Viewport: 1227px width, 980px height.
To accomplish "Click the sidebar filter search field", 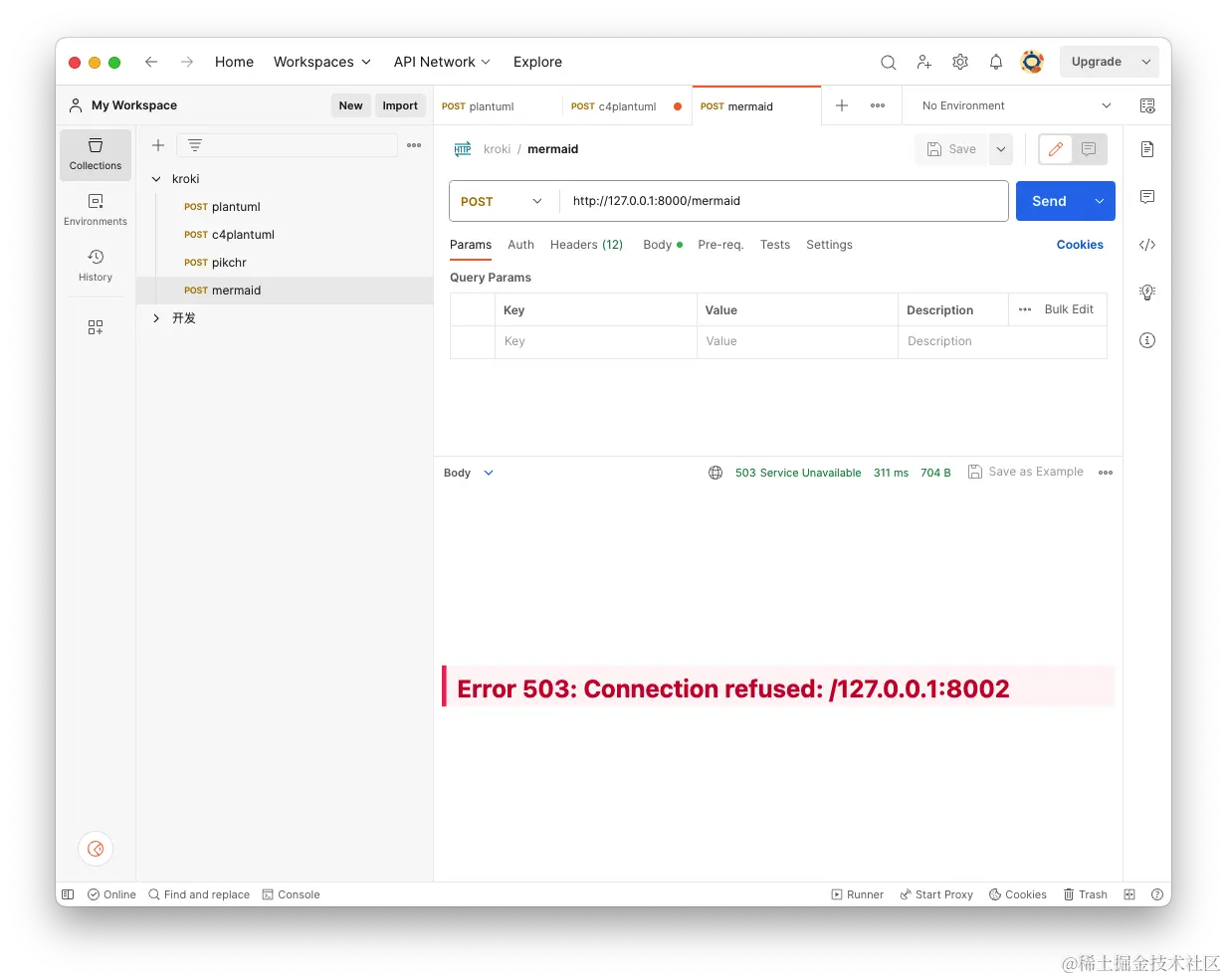I will coord(288,145).
